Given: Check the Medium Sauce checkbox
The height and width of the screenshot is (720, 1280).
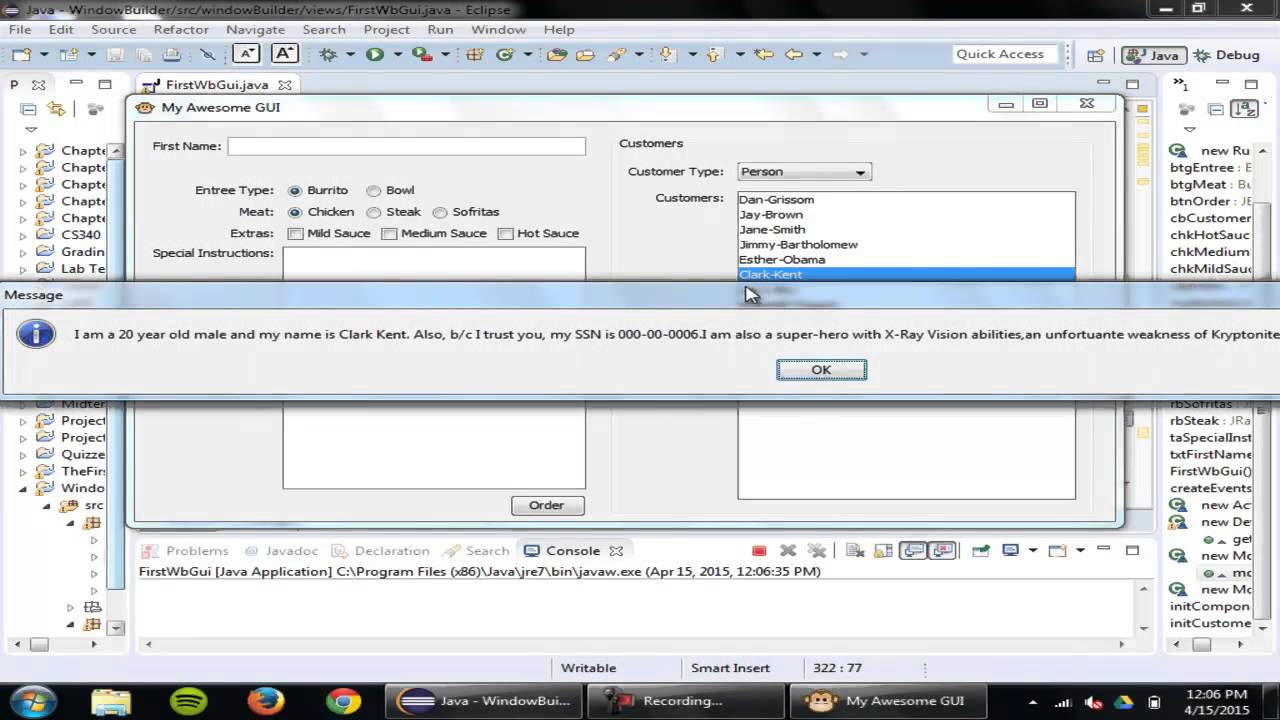Looking at the screenshot, I should (x=388, y=234).
